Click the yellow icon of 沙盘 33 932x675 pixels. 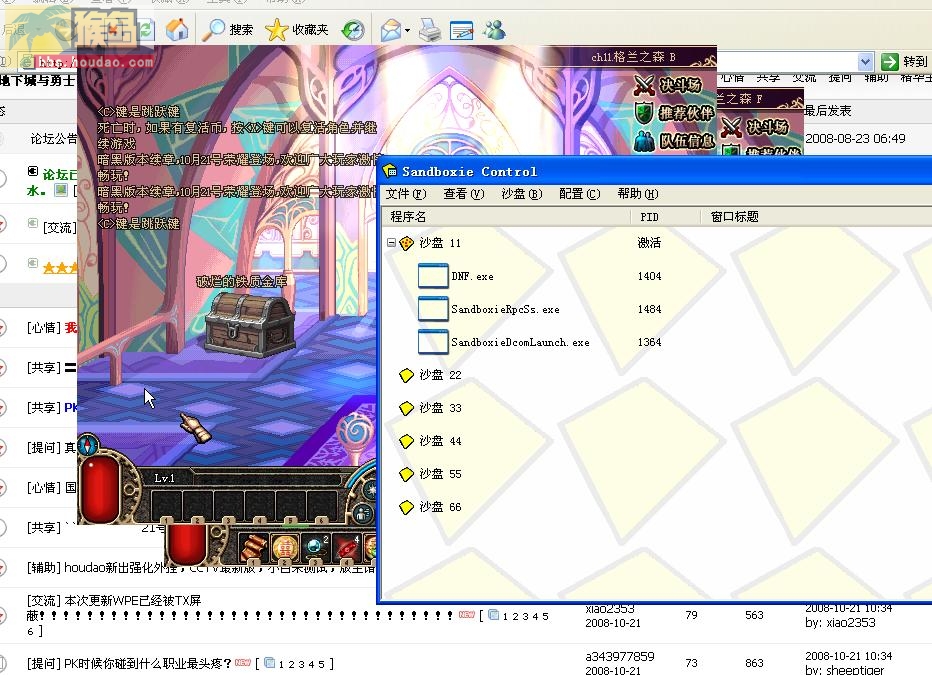point(407,408)
